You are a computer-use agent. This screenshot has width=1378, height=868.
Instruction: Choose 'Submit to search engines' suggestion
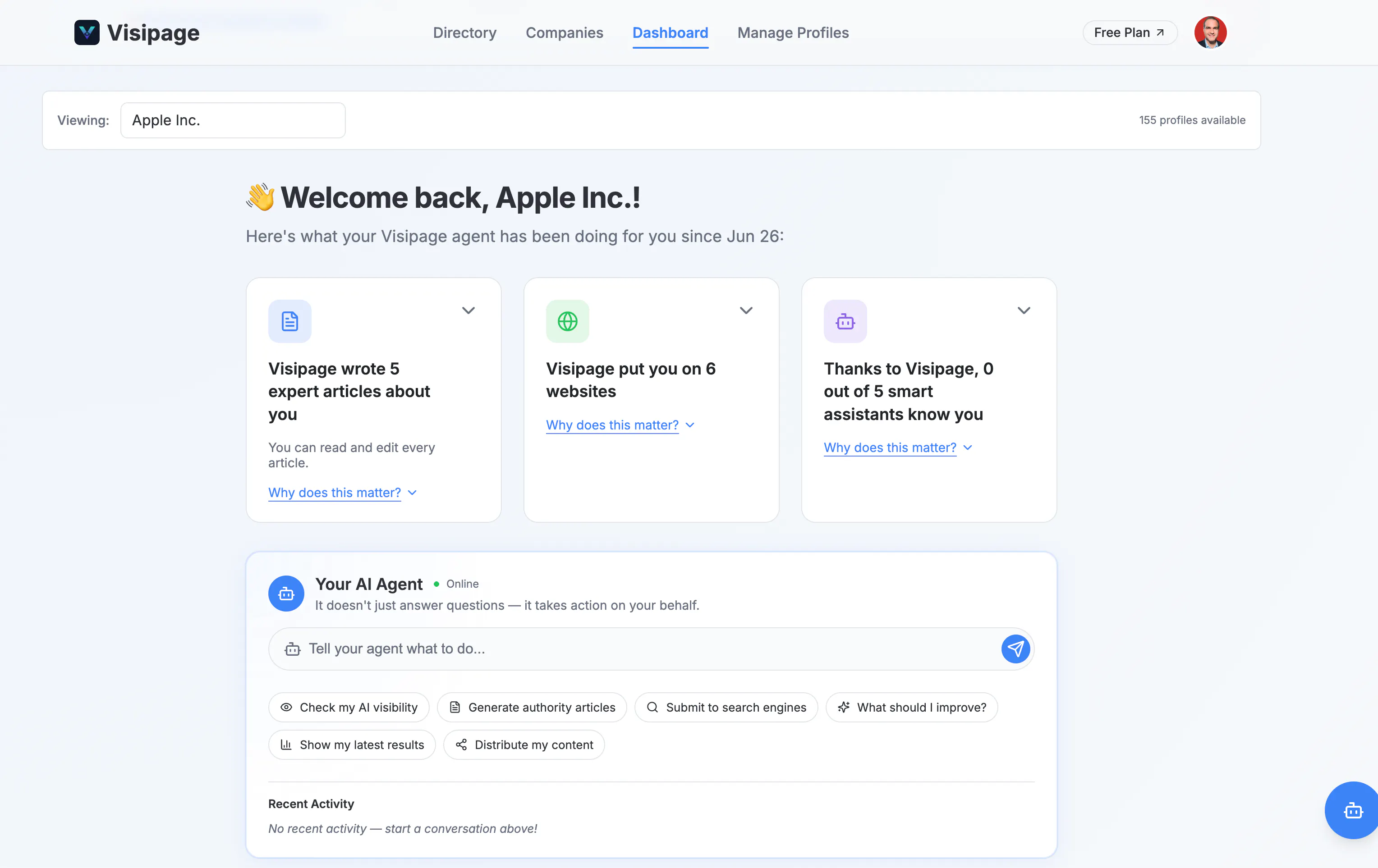click(x=726, y=707)
